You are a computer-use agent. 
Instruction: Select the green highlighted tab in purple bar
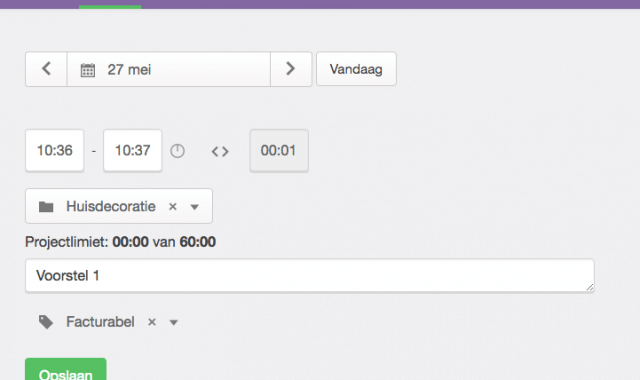(x=110, y=7)
